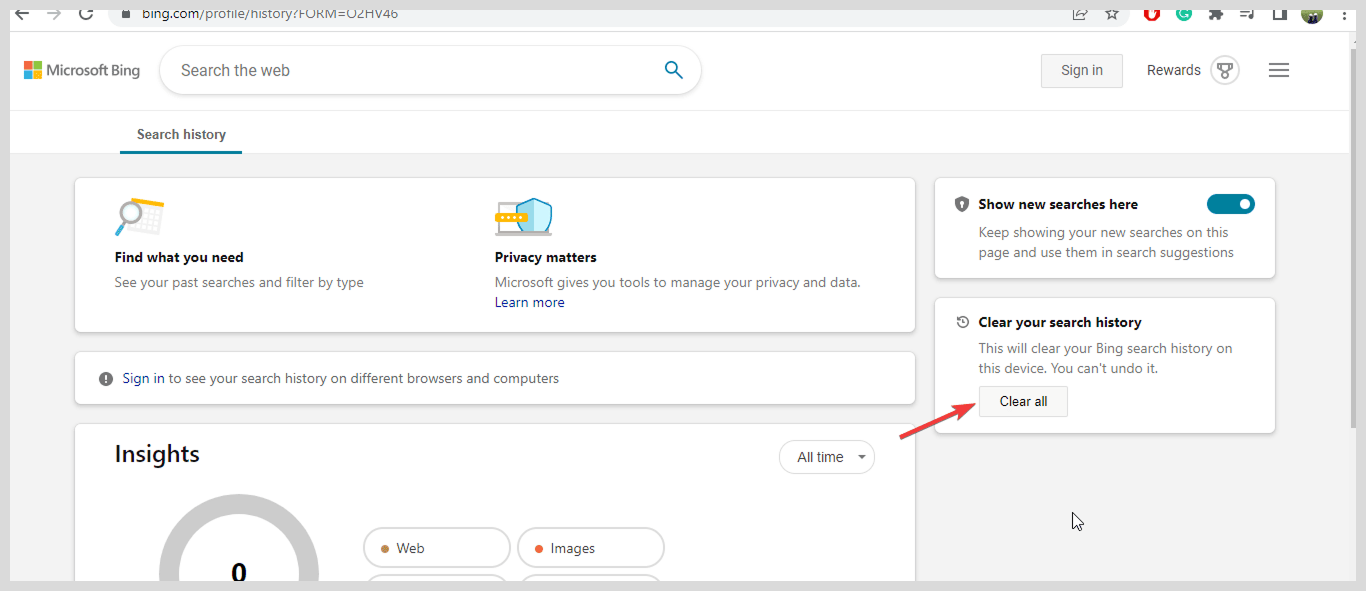Viewport: 1366px width, 591px height.
Task: Click inside the Search the web field
Action: [400, 70]
